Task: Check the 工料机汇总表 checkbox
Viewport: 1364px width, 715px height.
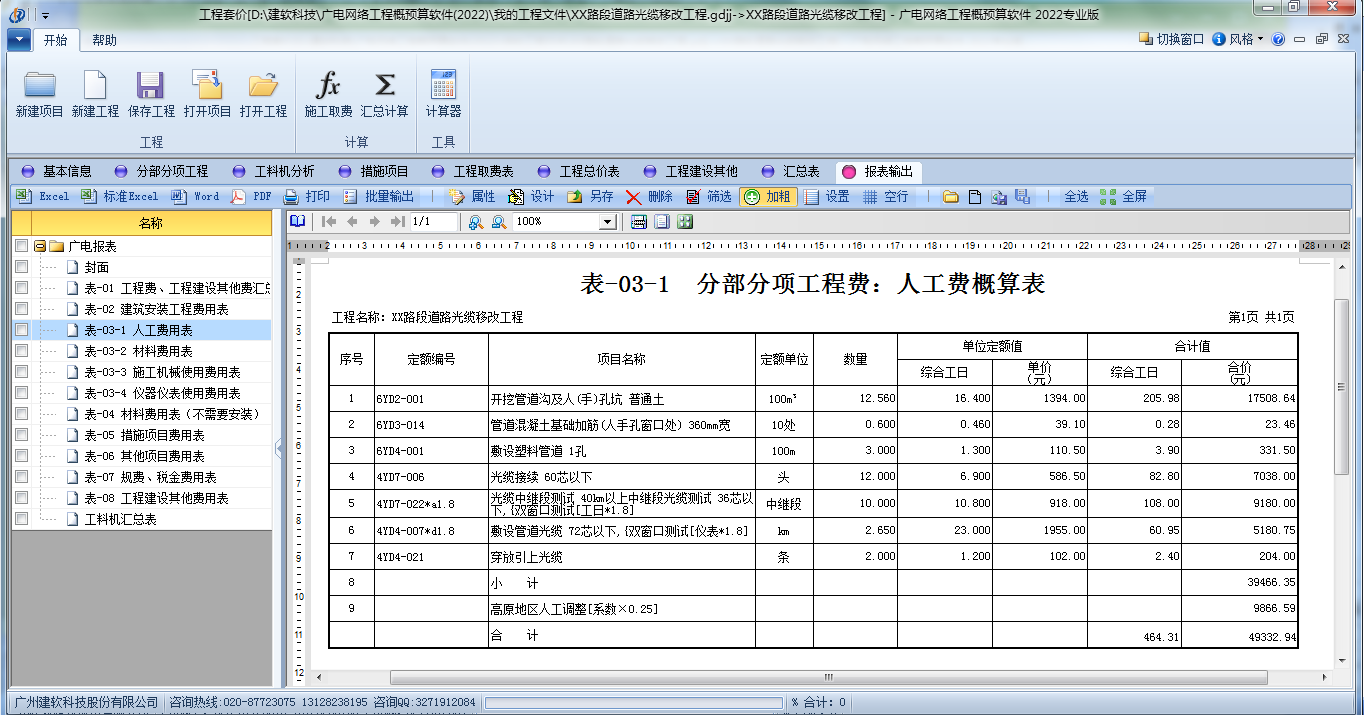Action: point(21,519)
